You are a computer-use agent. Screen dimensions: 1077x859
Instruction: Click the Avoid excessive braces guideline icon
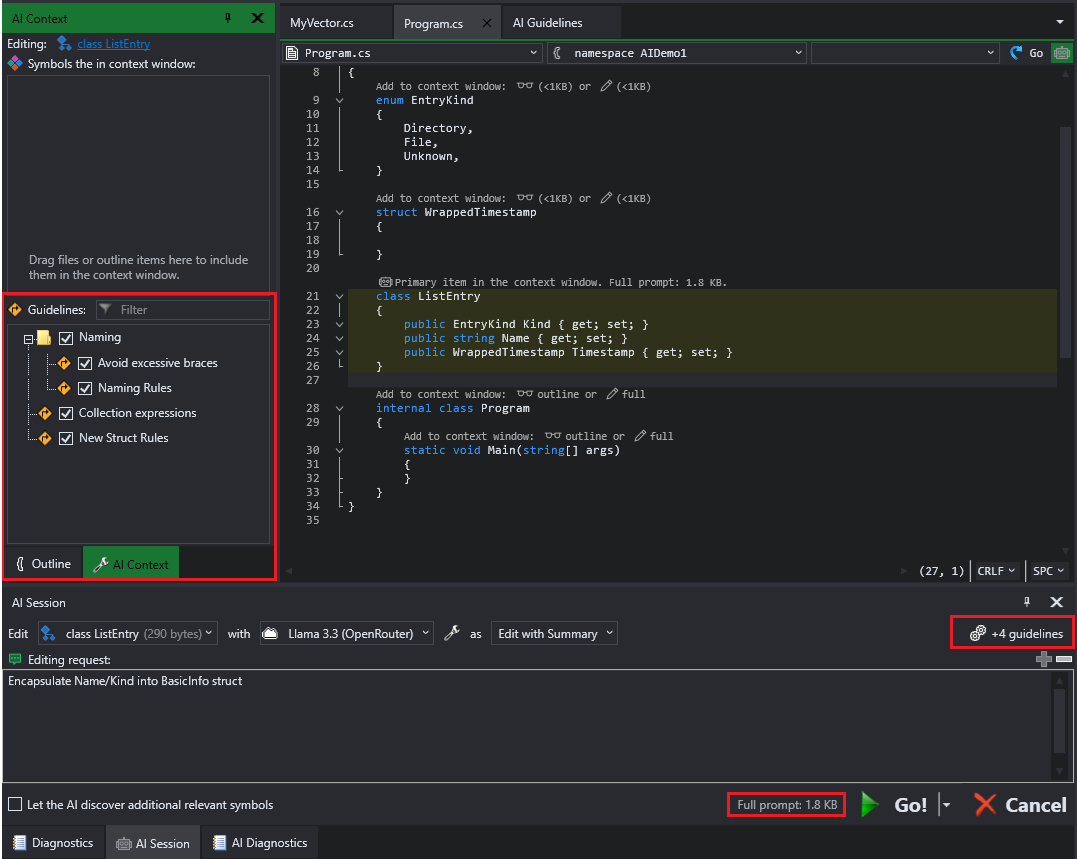pyautogui.click(x=64, y=363)
